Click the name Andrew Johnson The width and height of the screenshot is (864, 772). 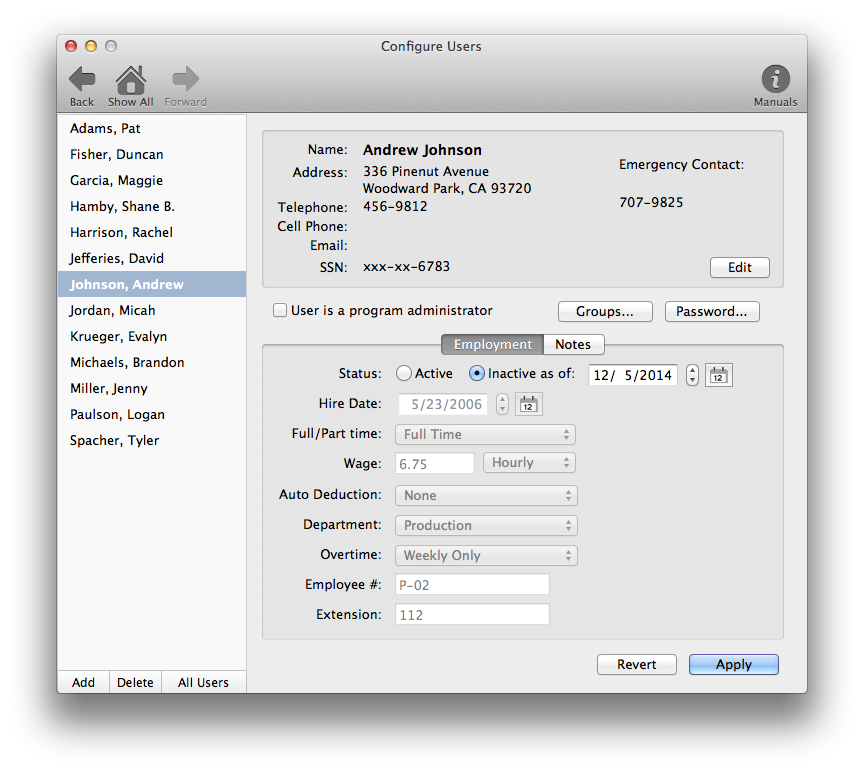[422, 150]
